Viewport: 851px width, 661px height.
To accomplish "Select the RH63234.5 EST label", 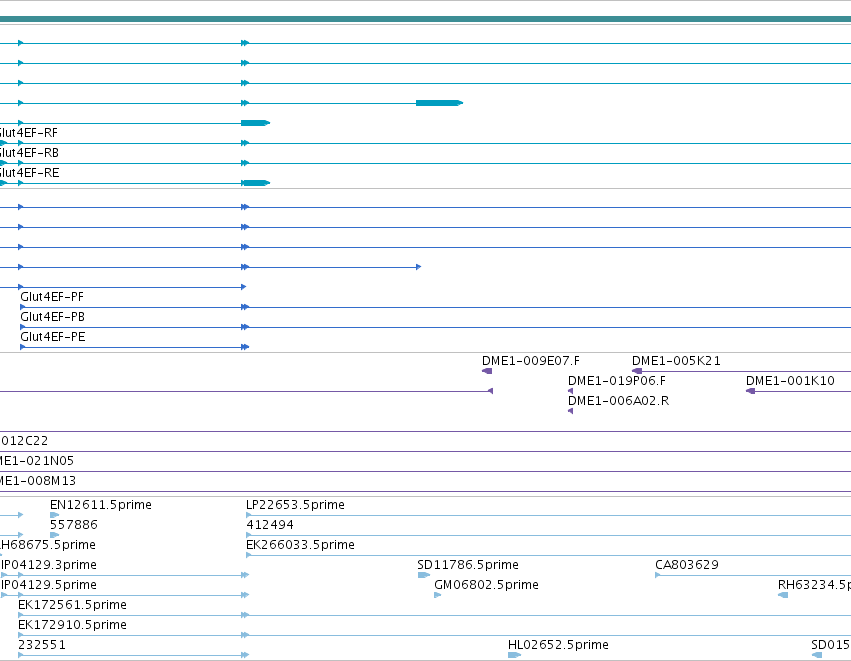I will (x=814, y=585).
